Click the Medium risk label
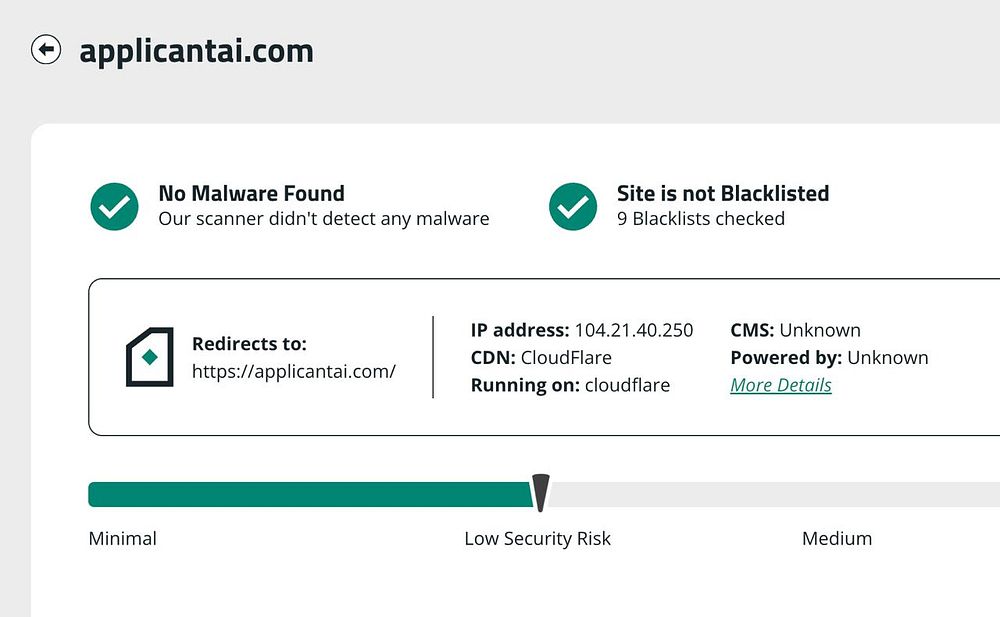Screen dimensions: 1000x617 [x=837, y=538]
